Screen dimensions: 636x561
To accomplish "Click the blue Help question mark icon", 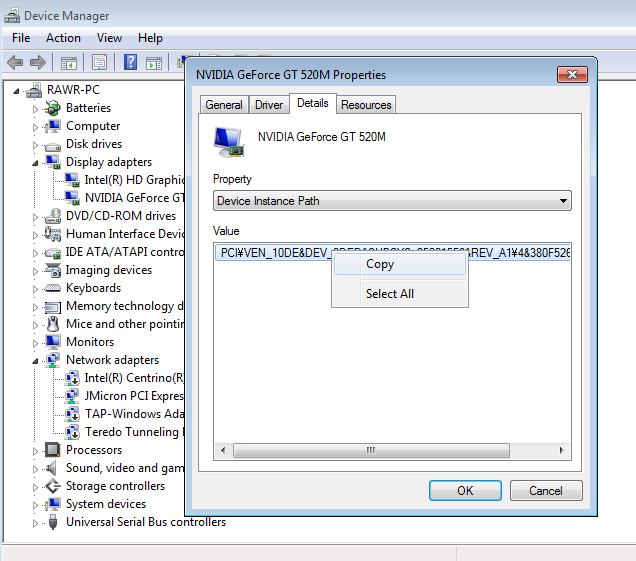I will (130, 62).
